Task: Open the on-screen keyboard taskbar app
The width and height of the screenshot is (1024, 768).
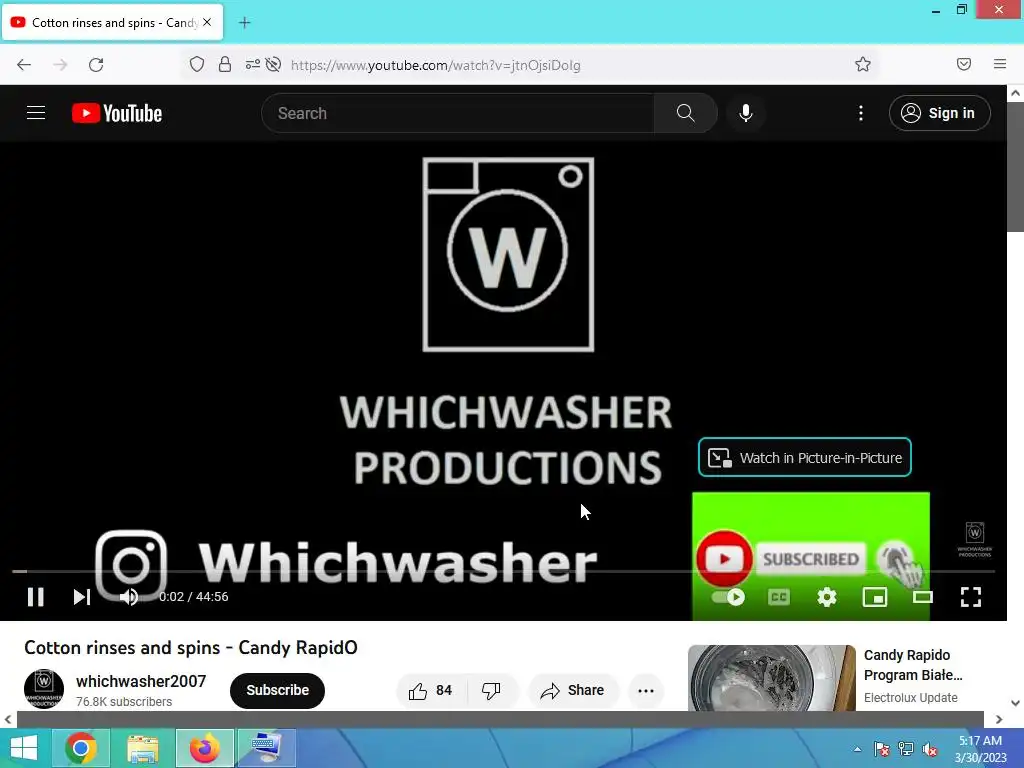Action: [x=266, y=748]
